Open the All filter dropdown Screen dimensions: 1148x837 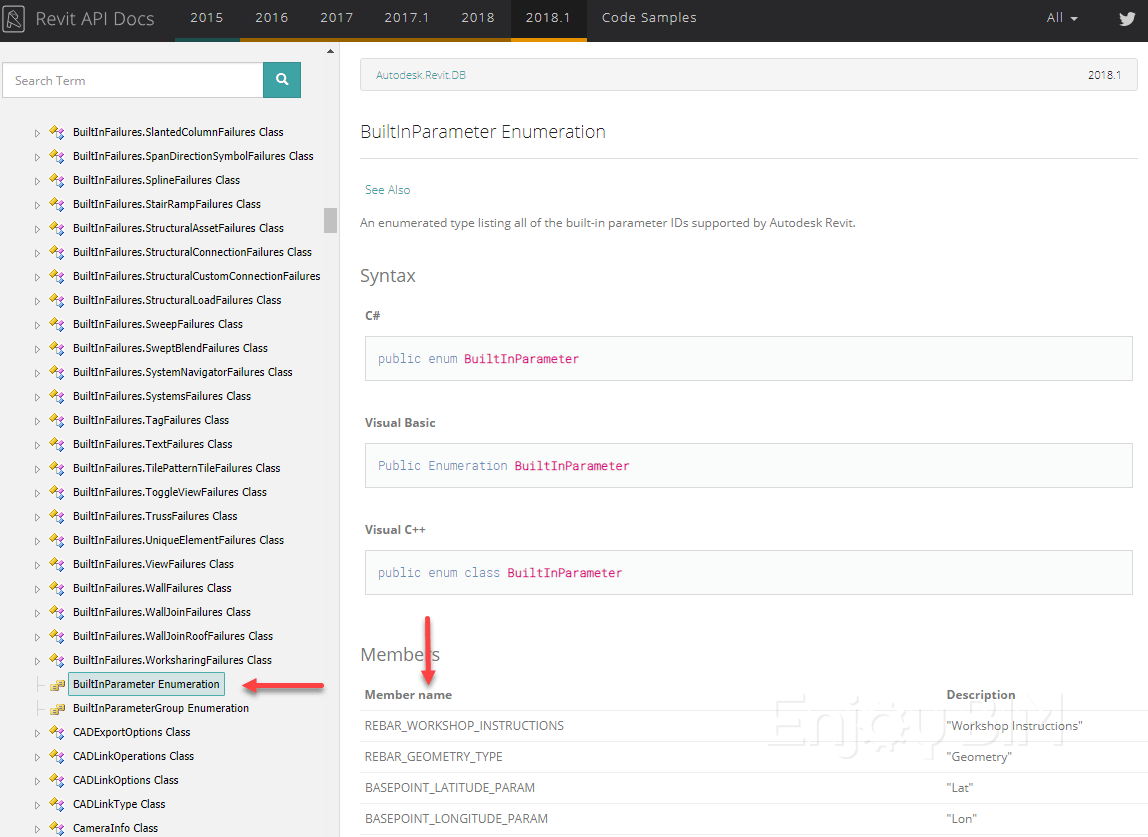tap(1062, 18)
